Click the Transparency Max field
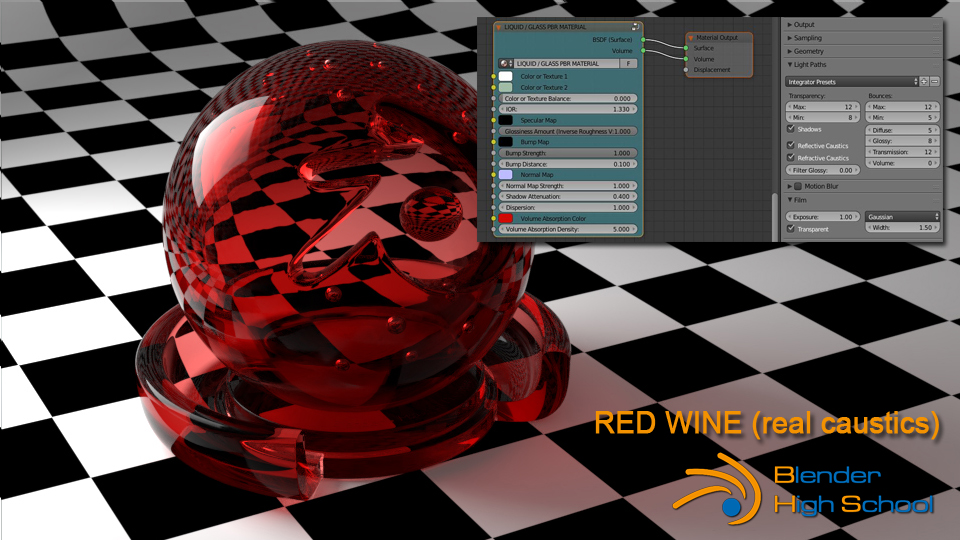Viewport: 960px width, 540px height. [823, 107]
